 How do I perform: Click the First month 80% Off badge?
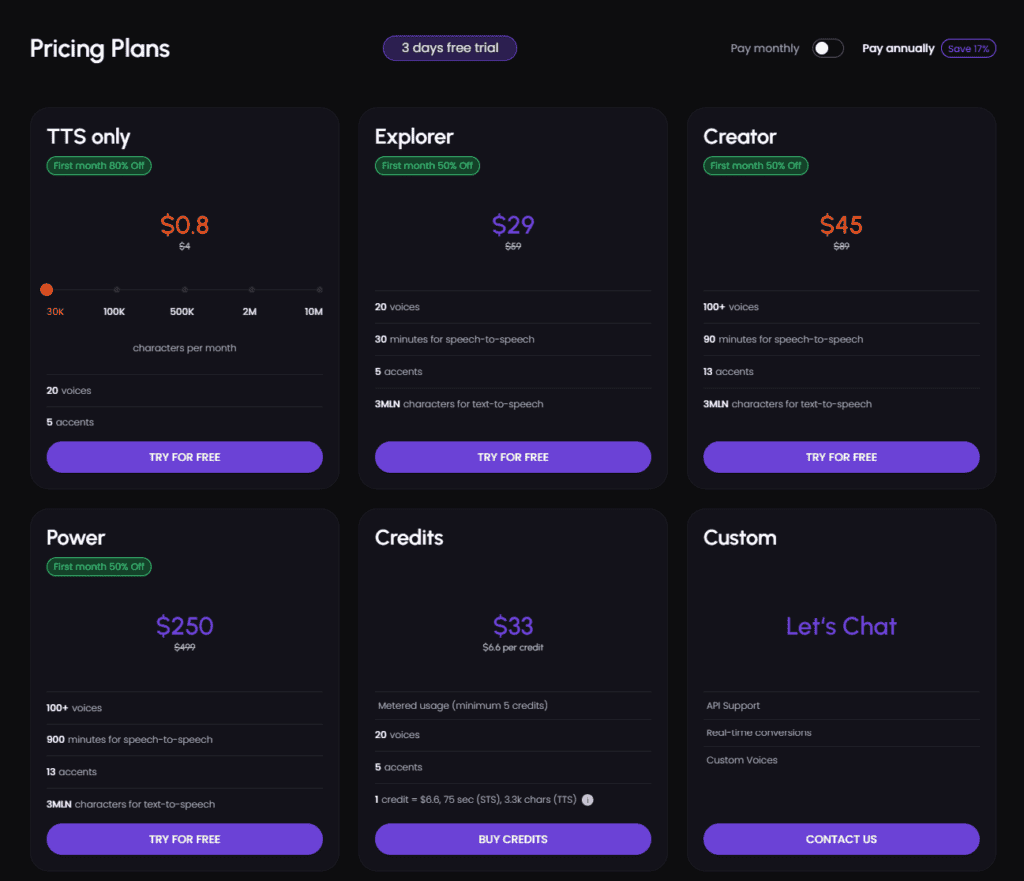click(98, 165)
